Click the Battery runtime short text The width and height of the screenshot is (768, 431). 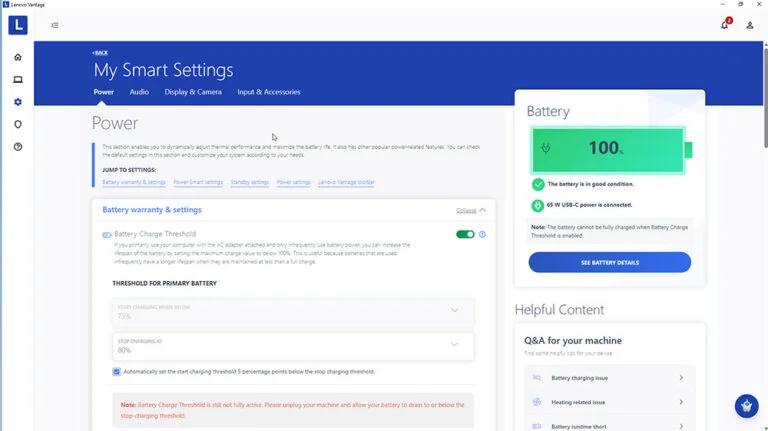[579, 427]
